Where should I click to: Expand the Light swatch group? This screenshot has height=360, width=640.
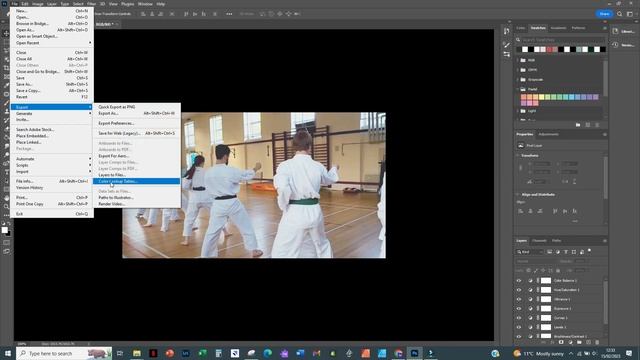pyautogui.click(x=518, y=111)
